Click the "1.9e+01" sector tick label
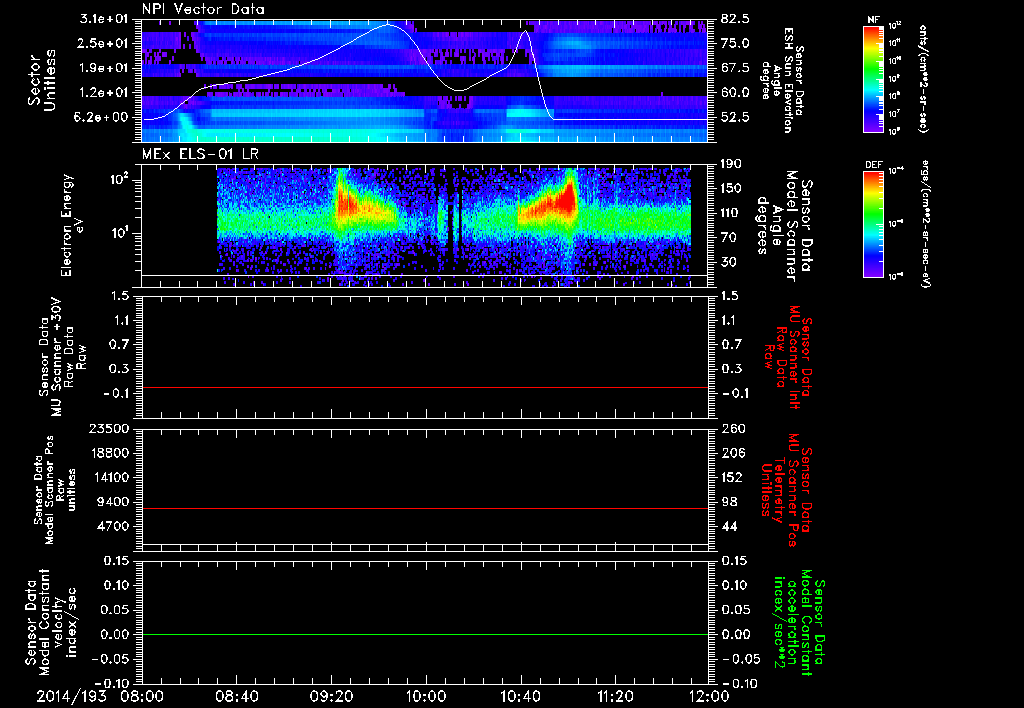 pos(104,68)
